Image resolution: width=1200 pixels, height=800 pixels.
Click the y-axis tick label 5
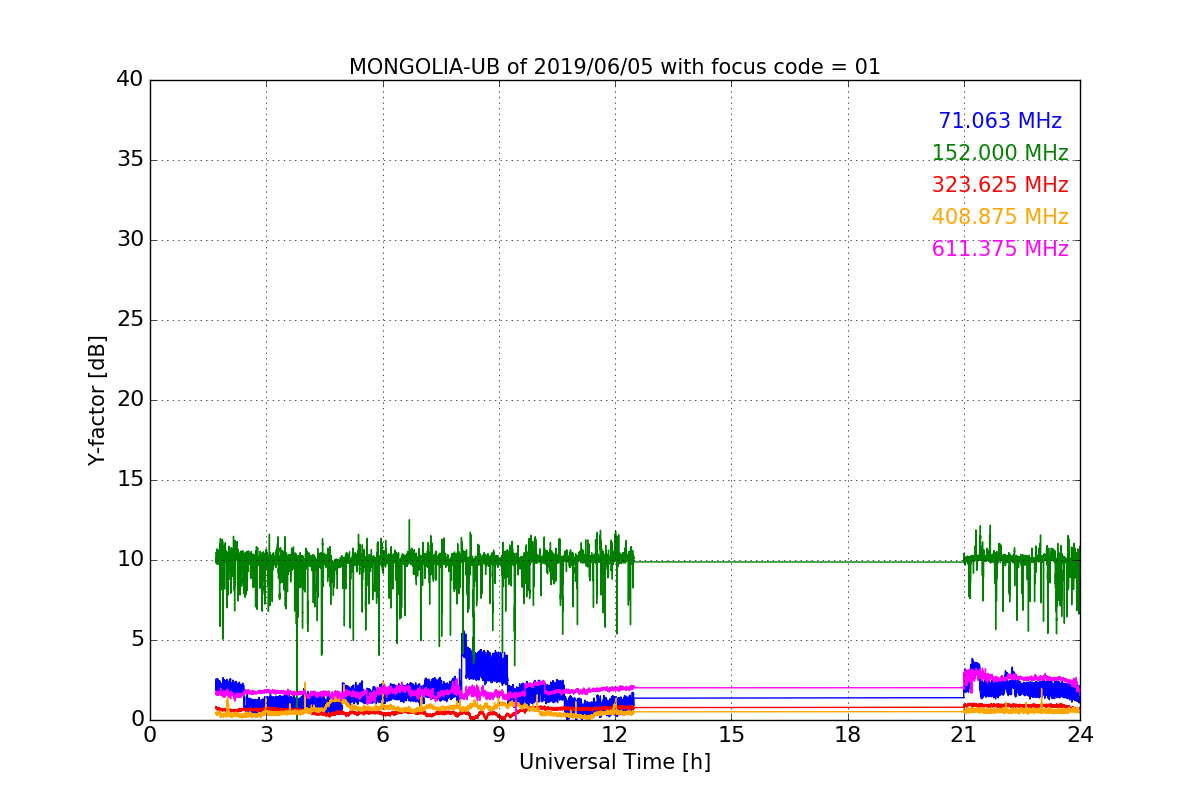[x=136, y=640]
